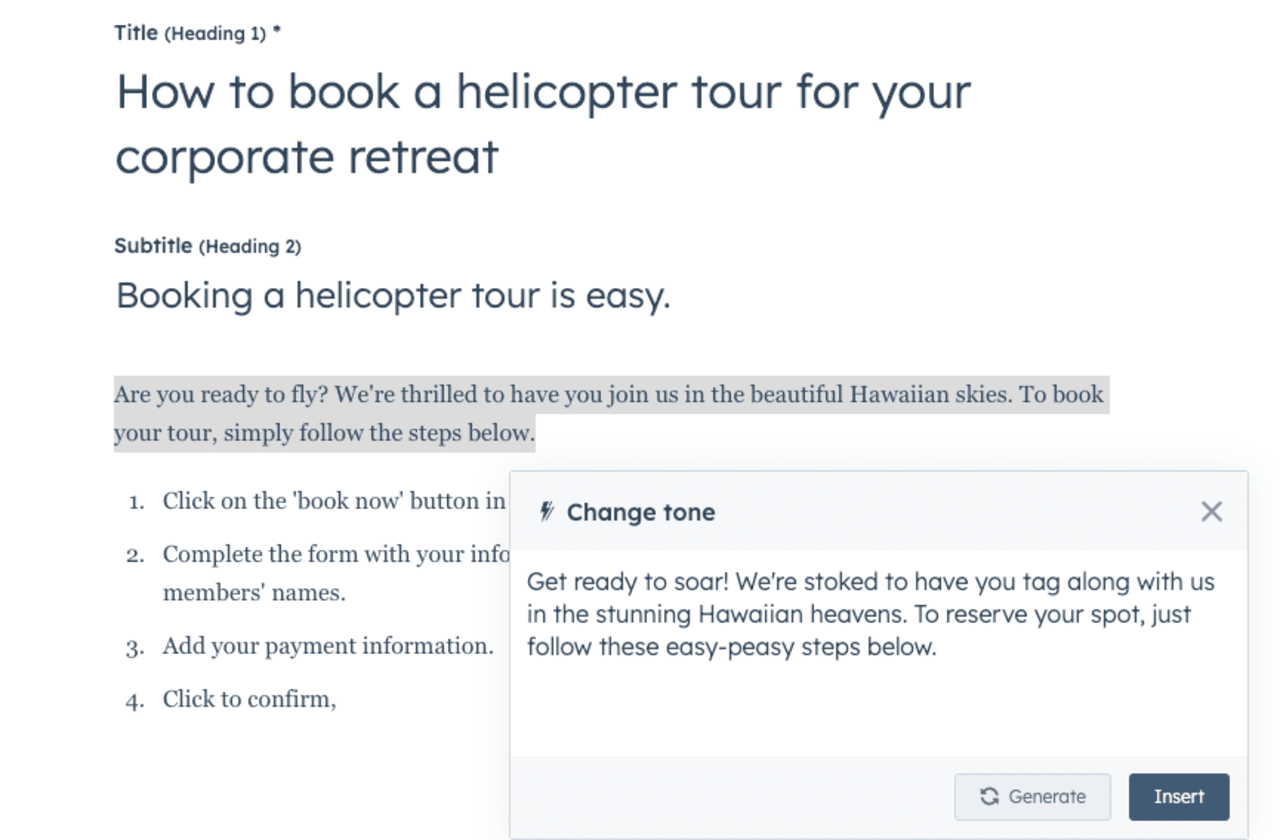The image size is (1280, 840).
Task: Click the title heading text field
Action: 543,124
